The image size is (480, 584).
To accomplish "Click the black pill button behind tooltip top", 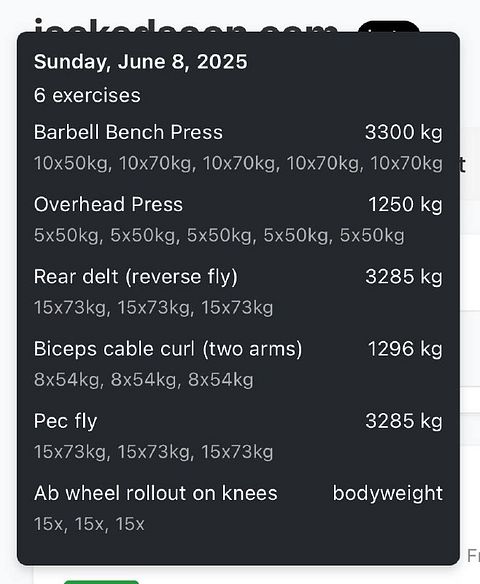I will click(388, 26).
